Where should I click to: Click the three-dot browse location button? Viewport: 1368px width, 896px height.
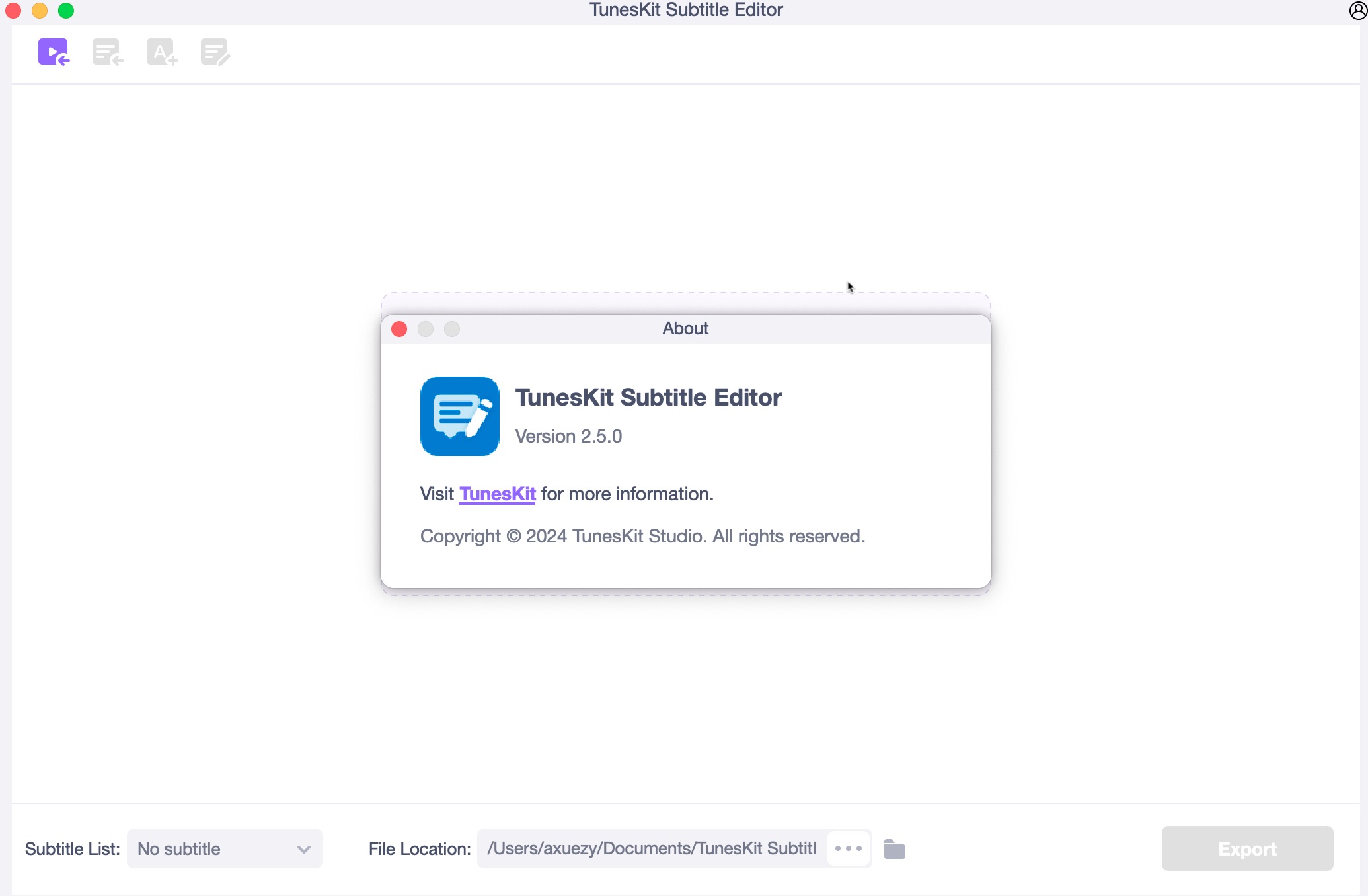click(x=849, y=848)
